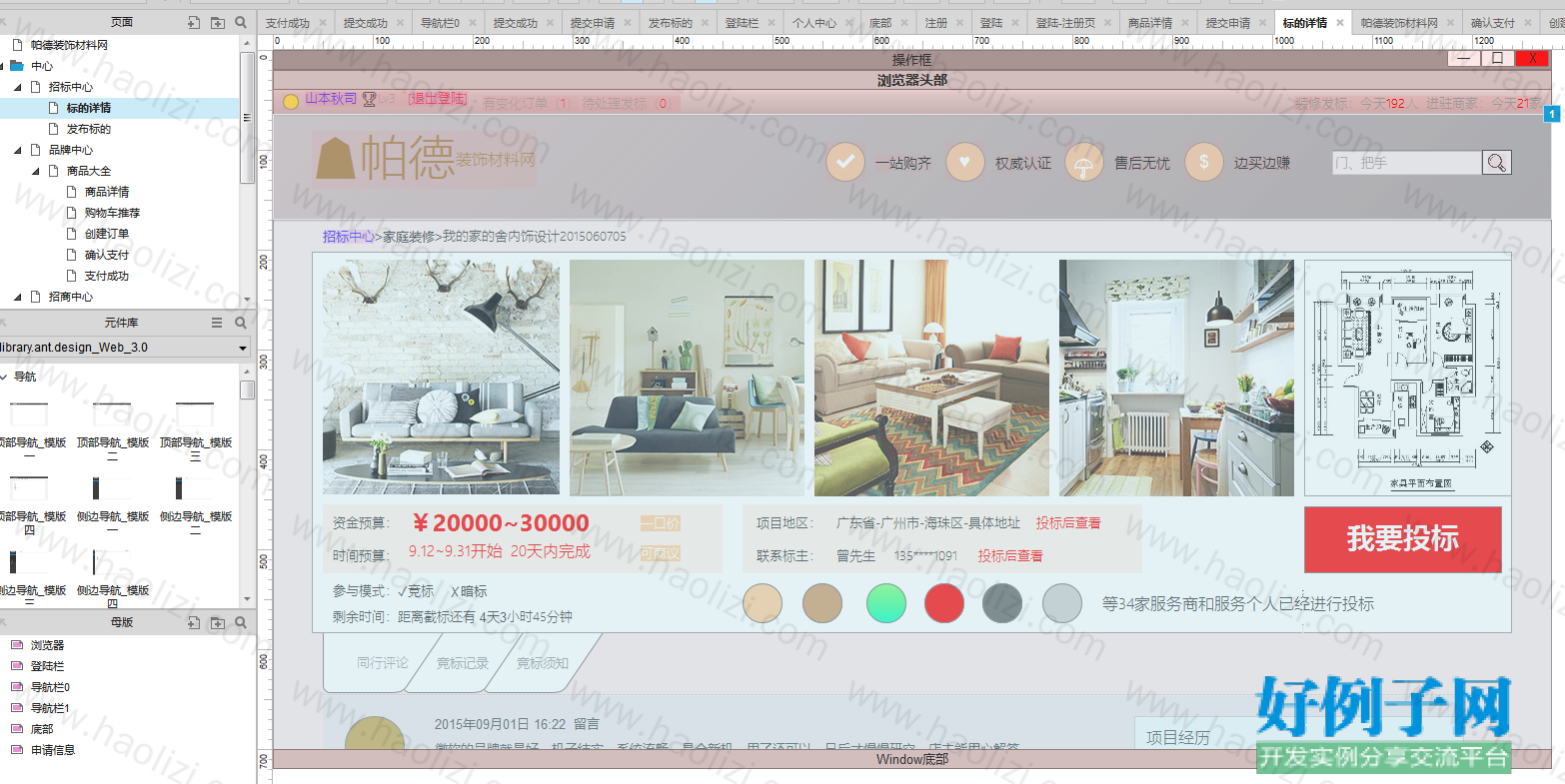Open the 竞标须知 tab on the canvas
This screenshot has width=1565, height=784.
point(543,662)
